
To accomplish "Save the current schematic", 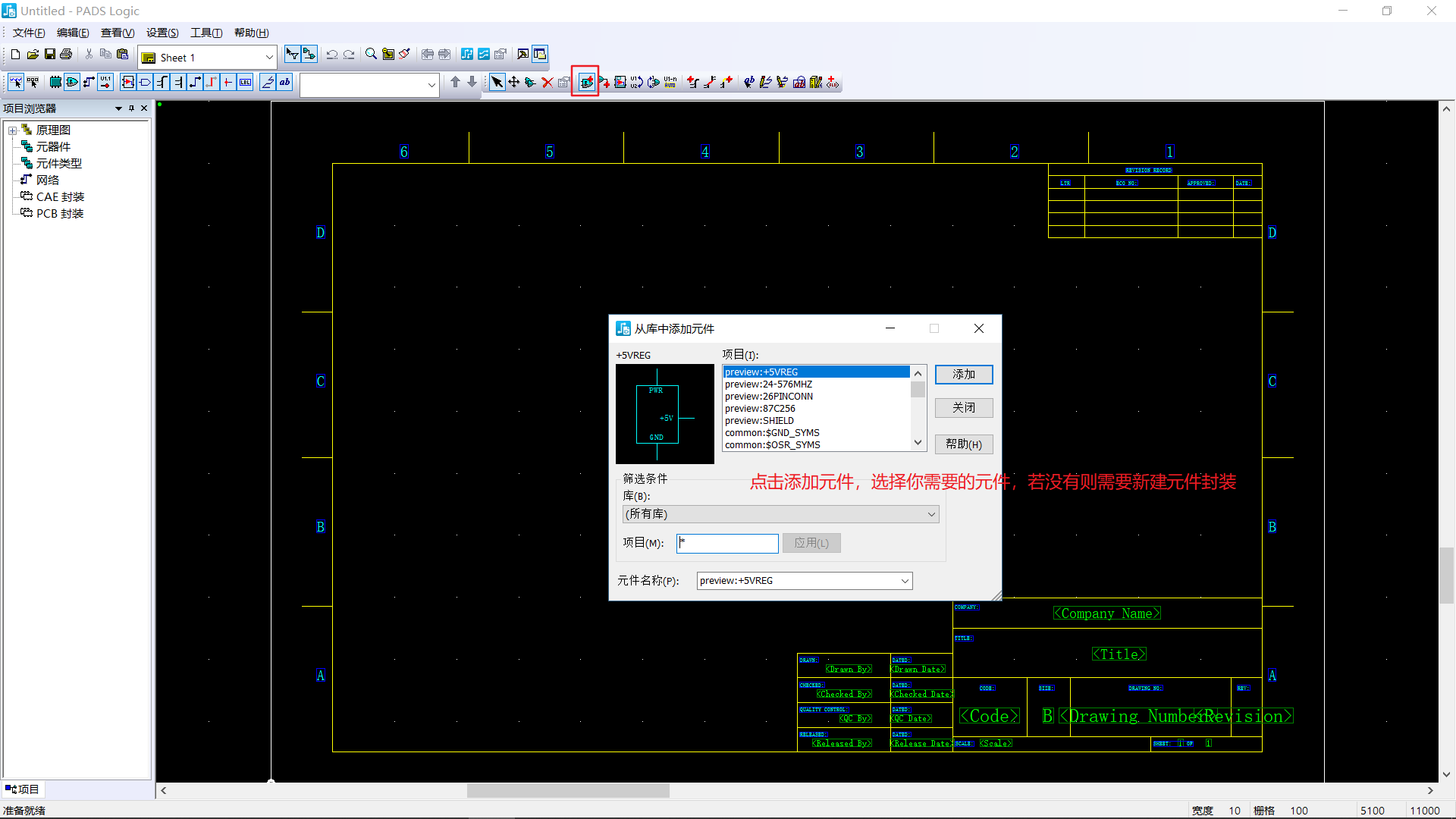I will click(49, 54).
